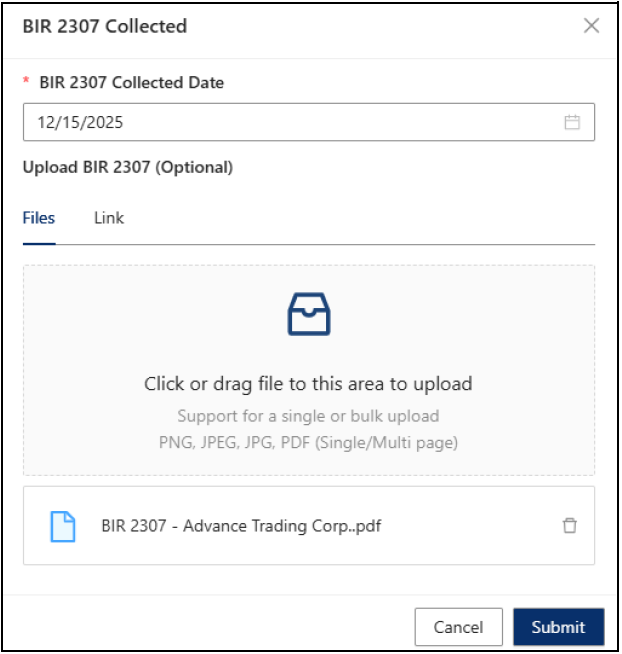Click 'PNG, JPEG, JPG, PDF' supported formats text
Viewport: 622px width, 654px height.
tap(308, 443)
